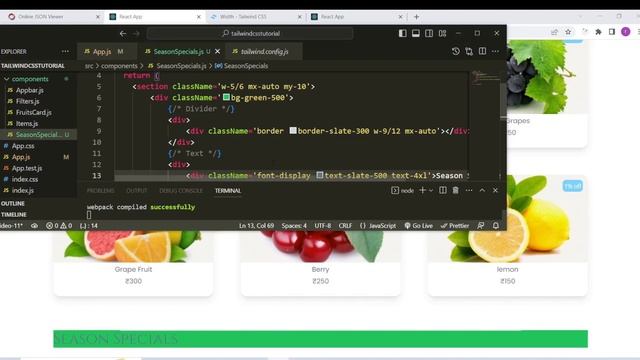Viewport: 640px width, 360px height.
Task: Split the editor to the right
Action: 482,51
